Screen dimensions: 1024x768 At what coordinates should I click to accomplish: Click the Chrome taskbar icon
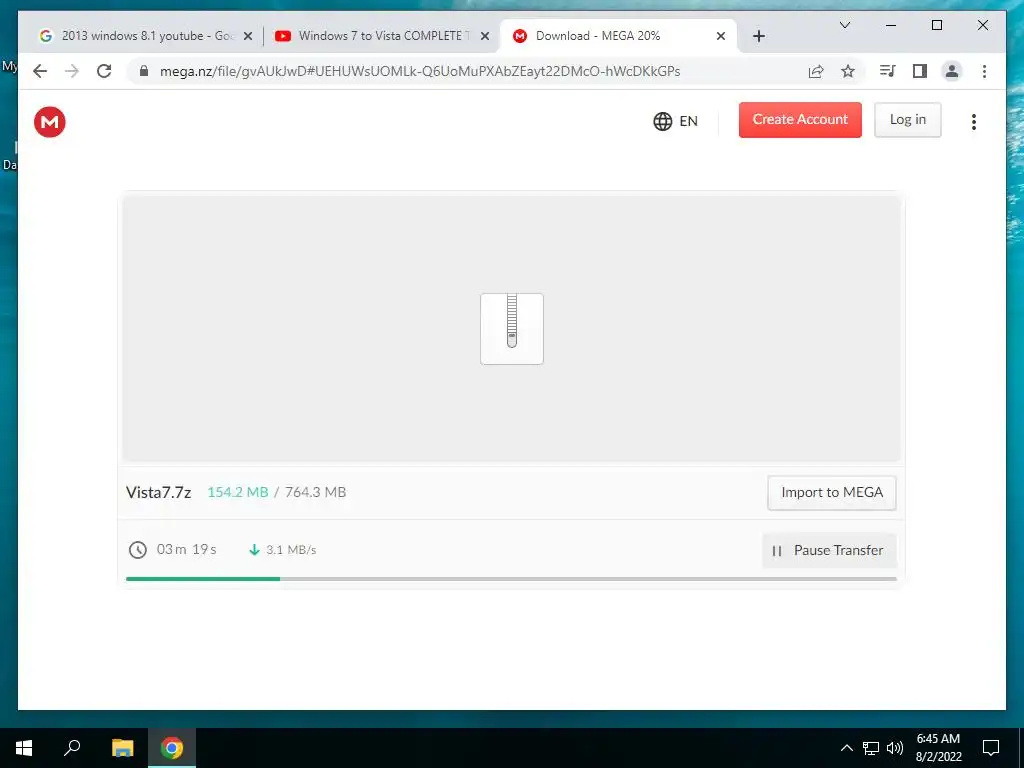[172, 748]
